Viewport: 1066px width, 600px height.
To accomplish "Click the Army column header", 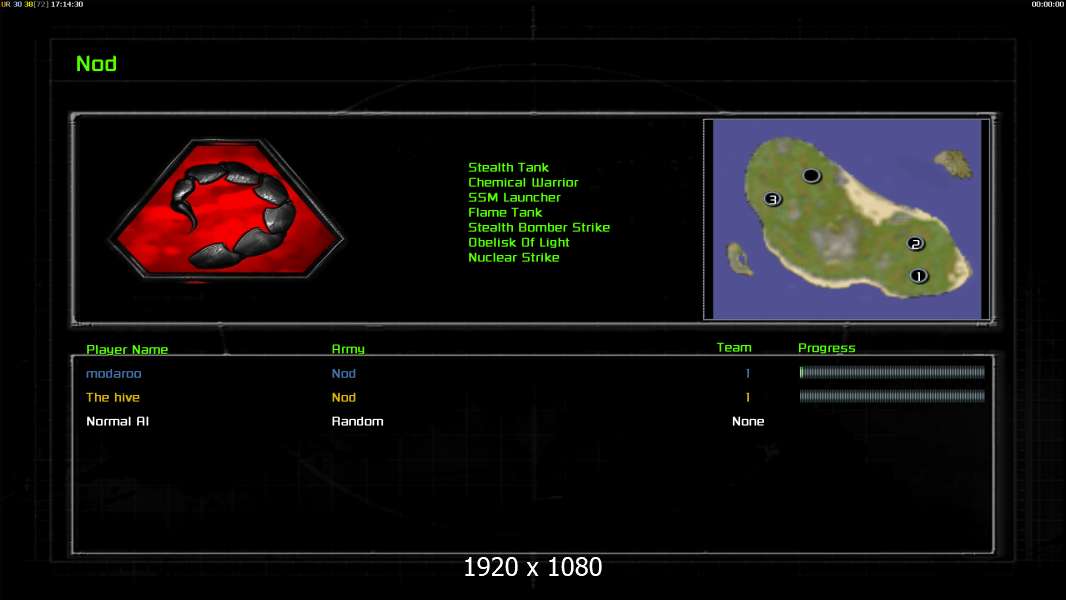I will [x=348, y=349].
